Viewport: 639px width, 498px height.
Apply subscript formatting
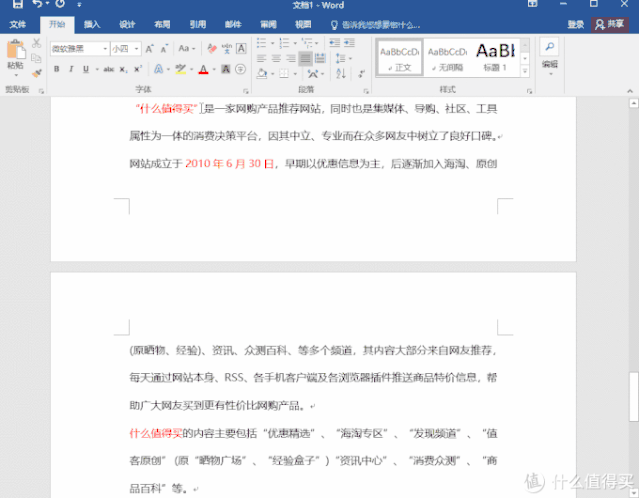click(x=123, y=70)
